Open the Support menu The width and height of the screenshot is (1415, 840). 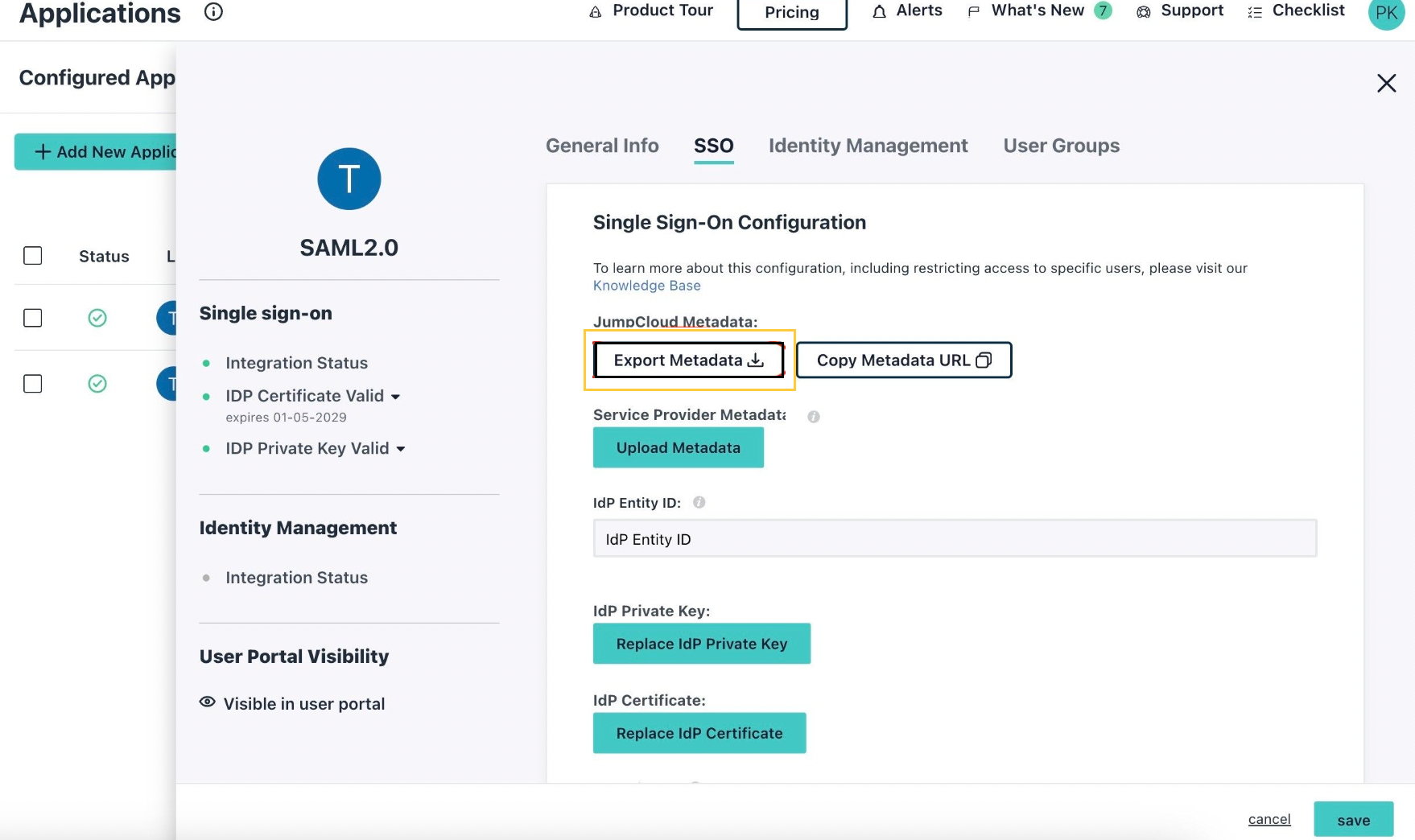click(x=1179, y=10)
